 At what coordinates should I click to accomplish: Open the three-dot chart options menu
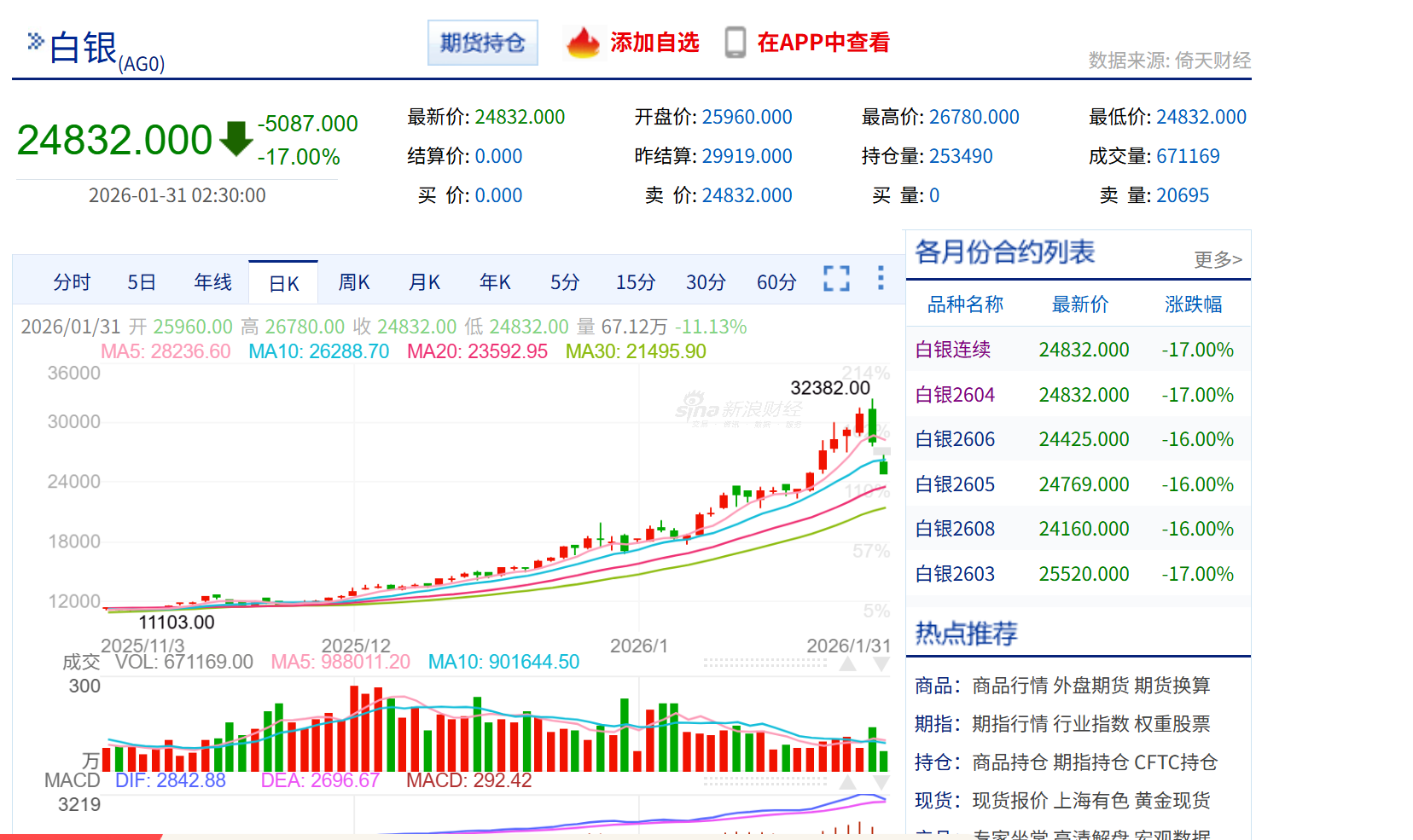tap(881, 278)
